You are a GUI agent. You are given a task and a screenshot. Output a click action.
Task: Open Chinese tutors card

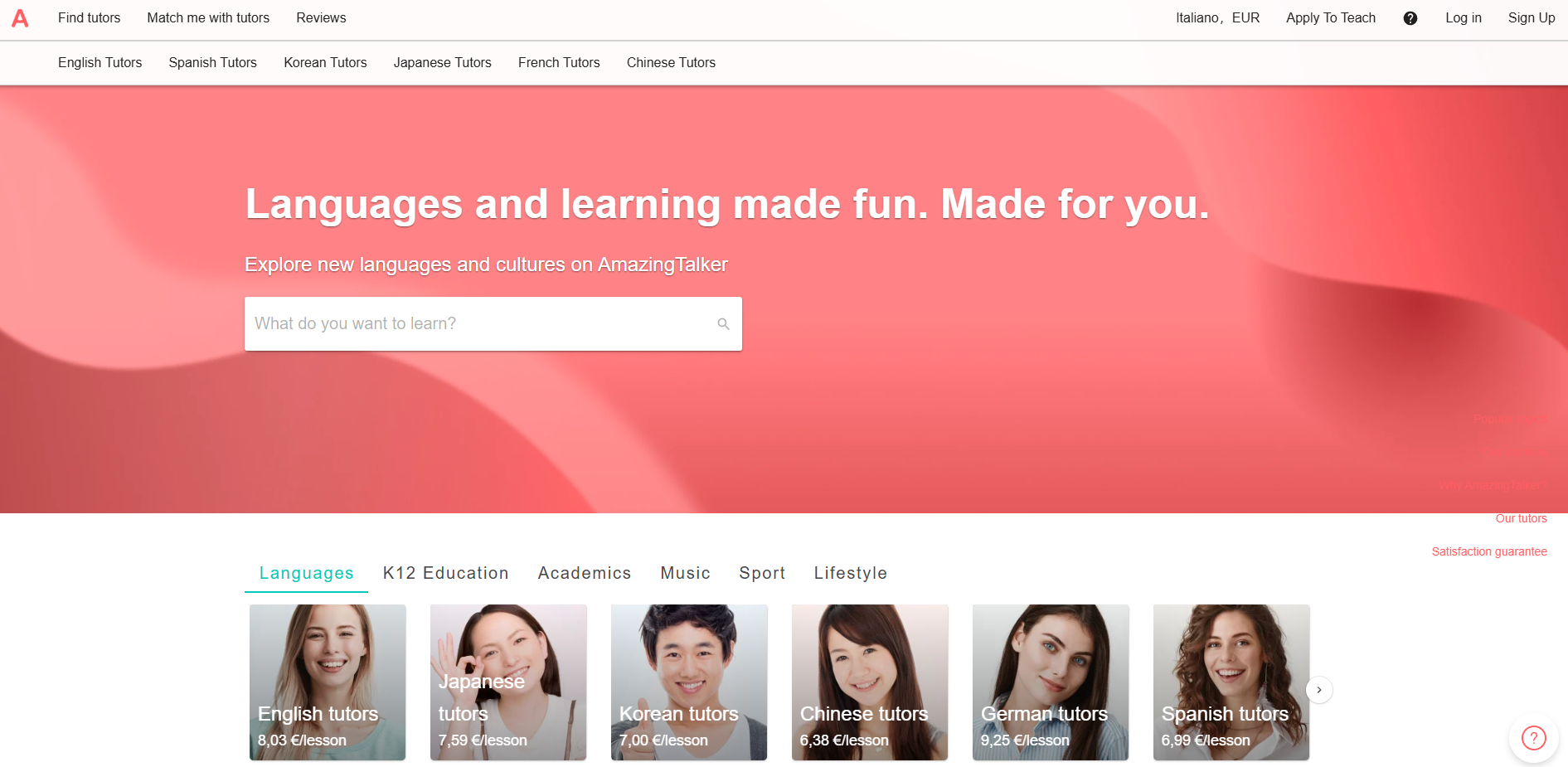[x=870, y=682]
